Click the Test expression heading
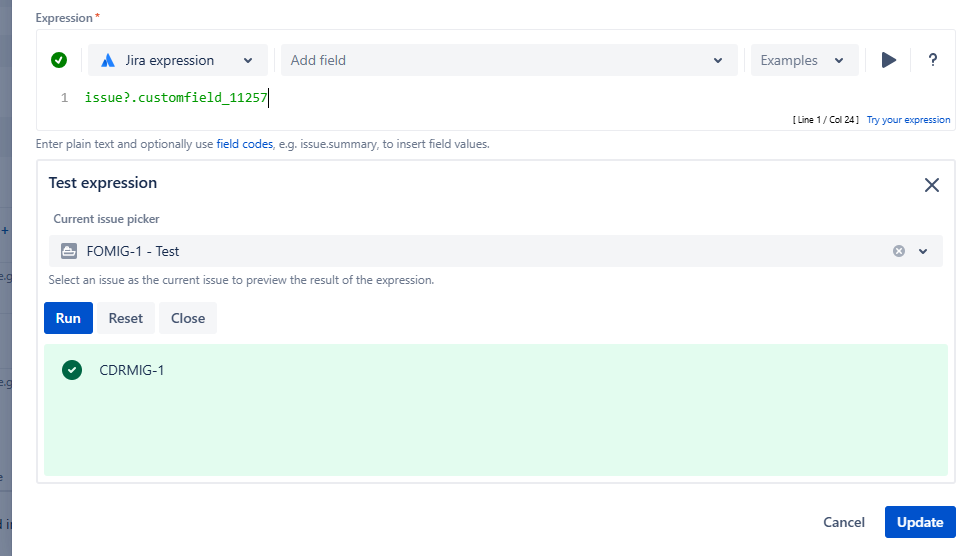The image size is (971, 556). (x=103, y=183)
